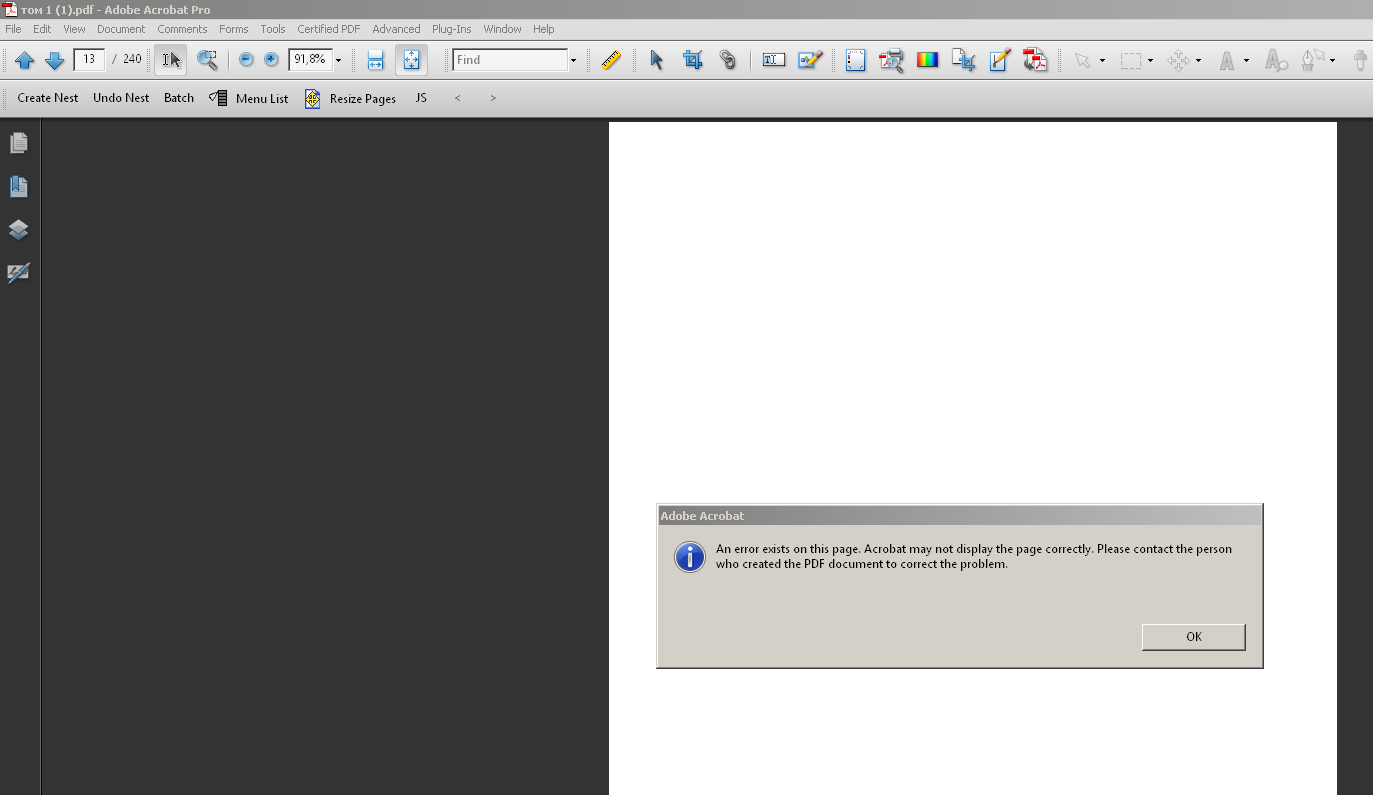The height and width of the screenshot is (795, 1373).
Task: Open dropdown next to letter A tool
Action: click(1246, 60)
